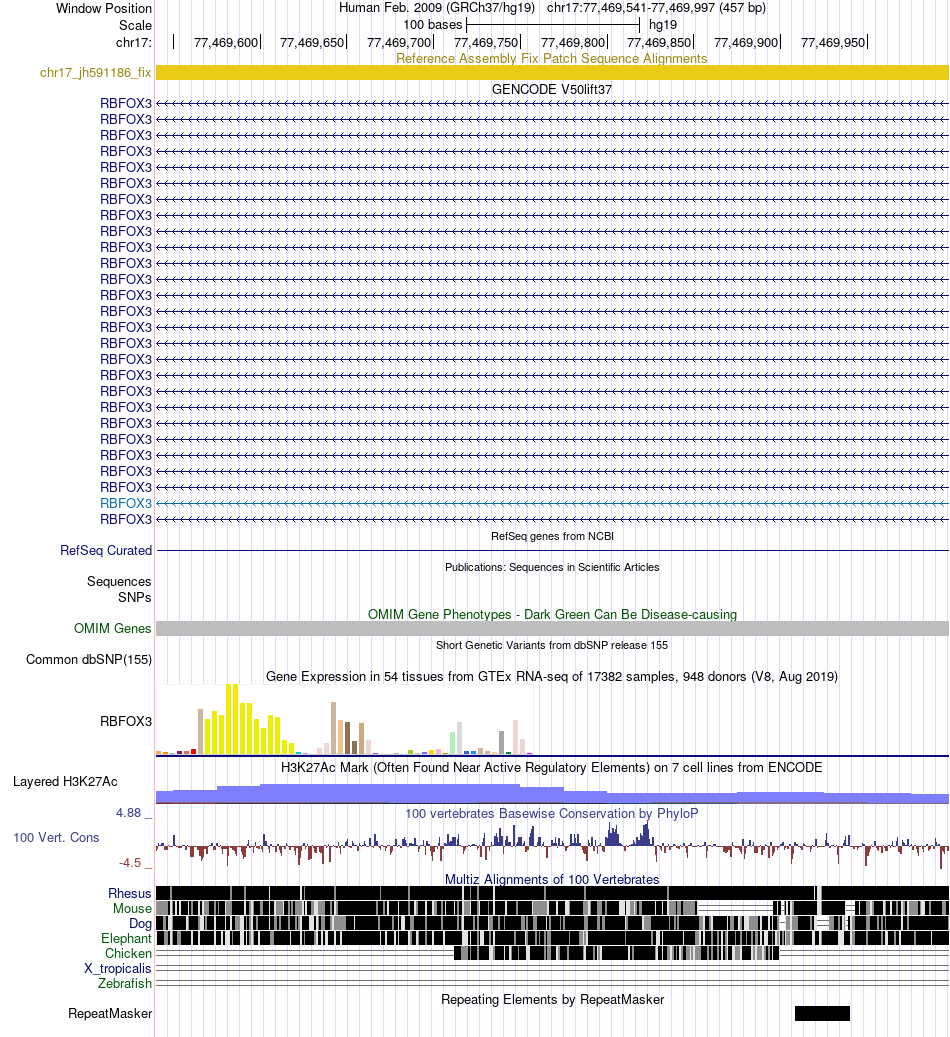Click the yellow chr17_jh591186_fix alignment bar
The height and width of the screenshot is (1037, 950).
click(552, 73)
